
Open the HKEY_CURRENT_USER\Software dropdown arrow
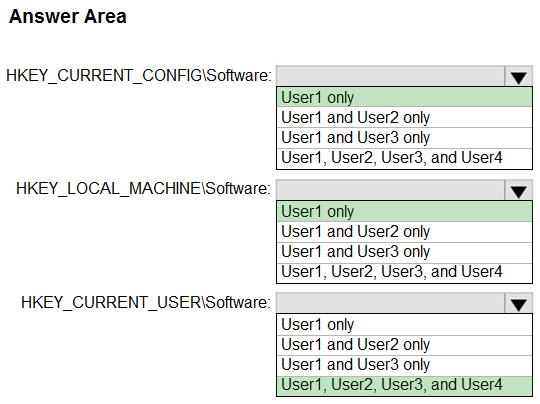518,303
